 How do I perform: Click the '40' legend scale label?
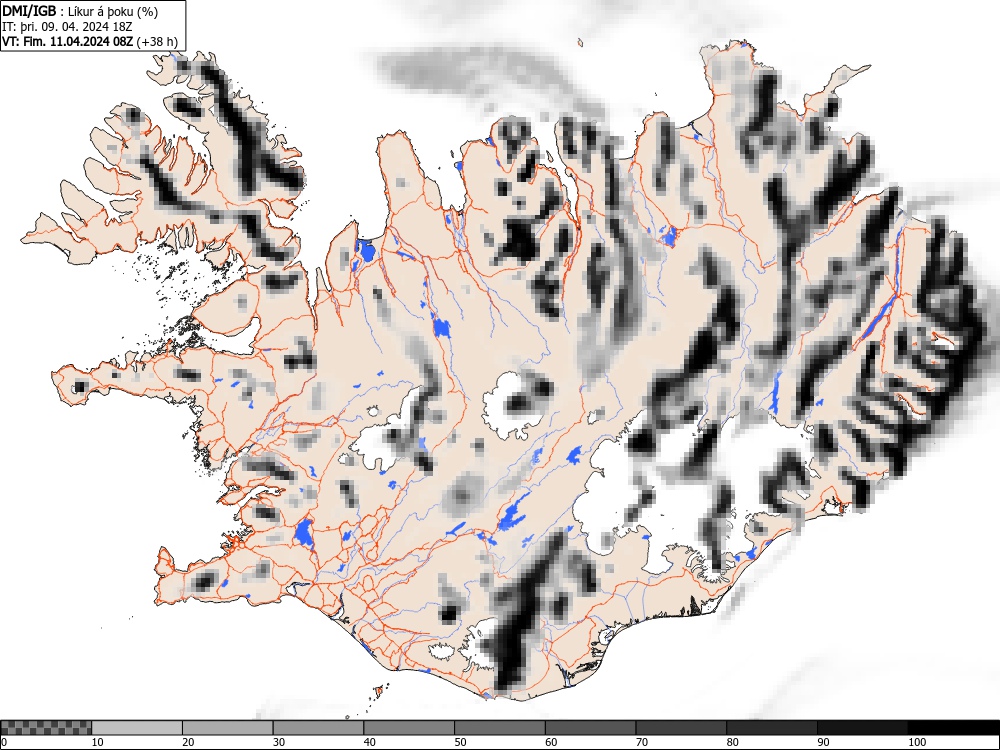pyautogui.click(x=369, y=742)
